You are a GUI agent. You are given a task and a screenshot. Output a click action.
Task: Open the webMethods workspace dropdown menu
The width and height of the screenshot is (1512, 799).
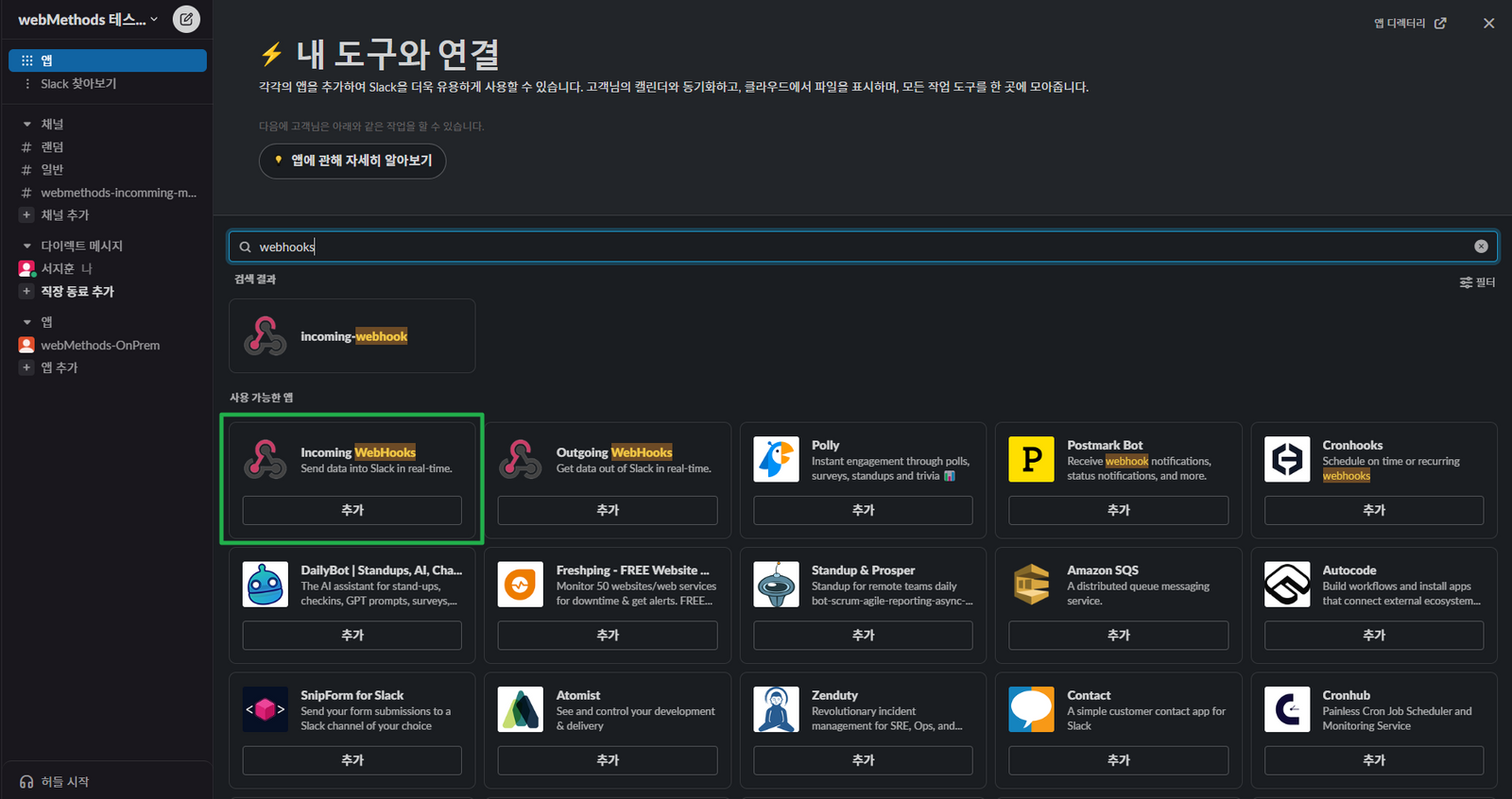click(x=87, y=20)
